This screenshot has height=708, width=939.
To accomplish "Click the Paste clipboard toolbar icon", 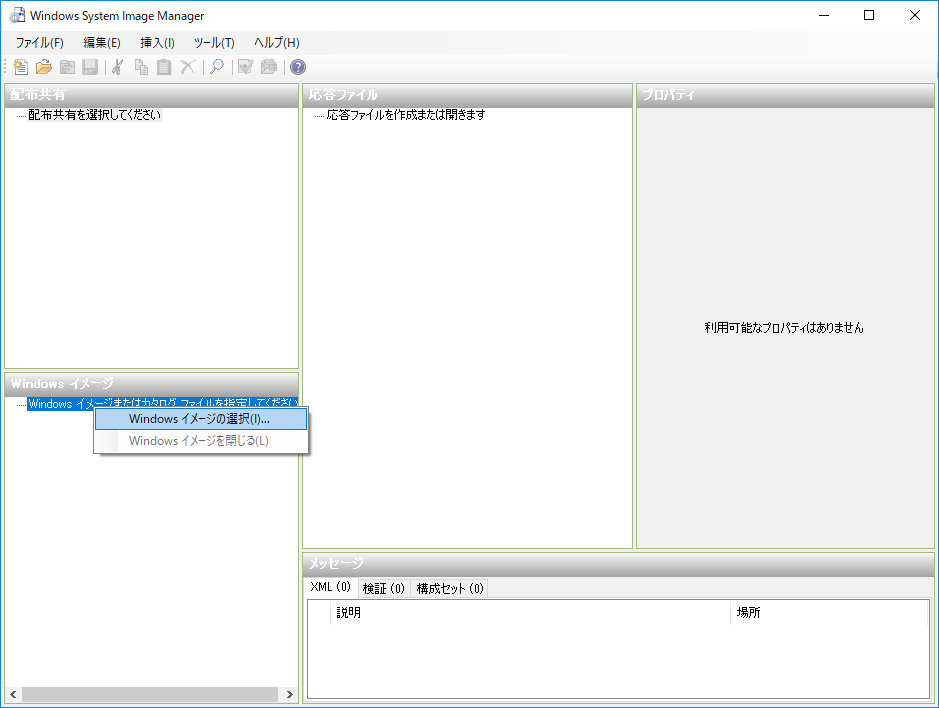I will click(164, 67).
